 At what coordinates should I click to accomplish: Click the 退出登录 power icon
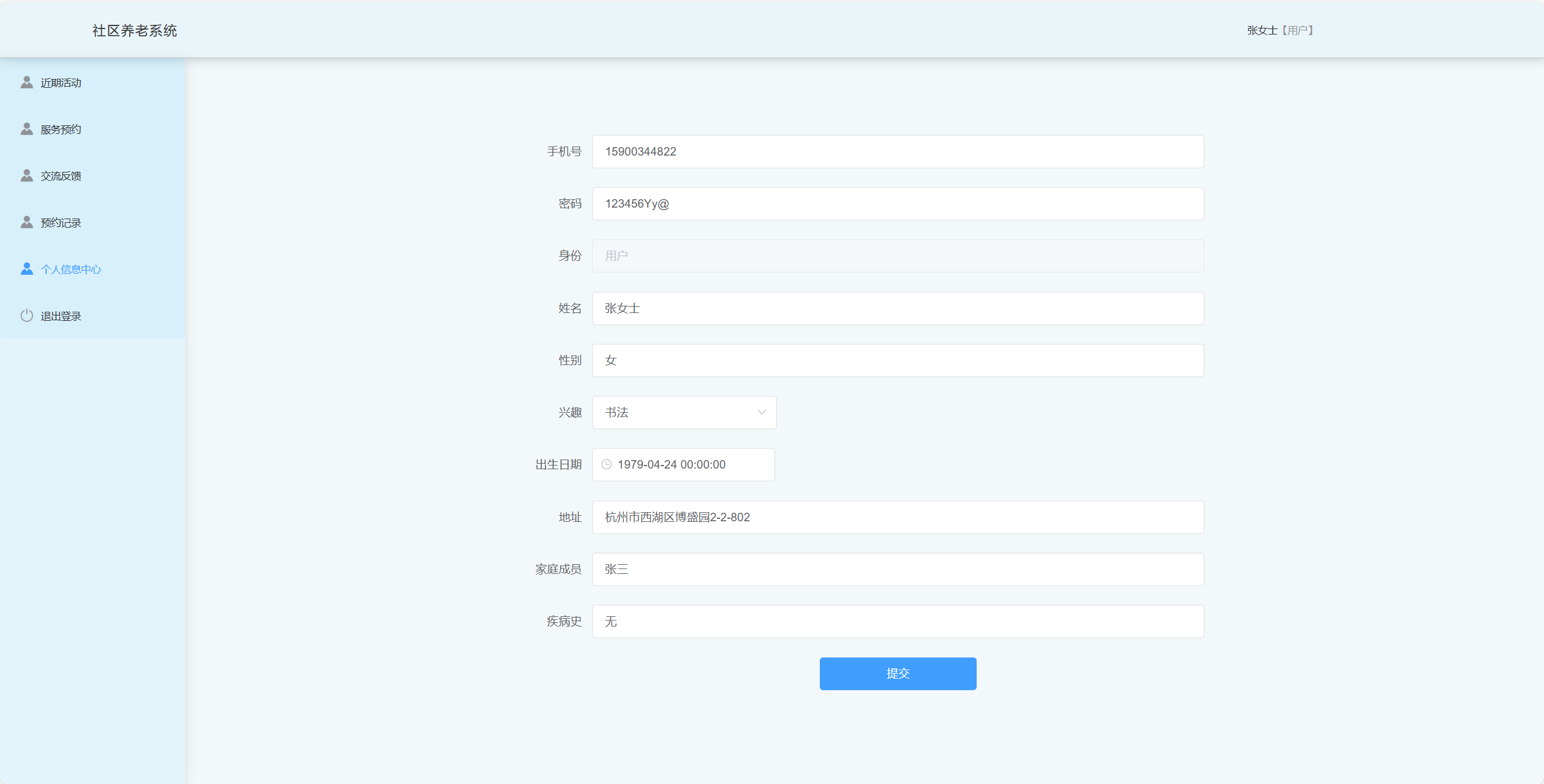point(27,315)
